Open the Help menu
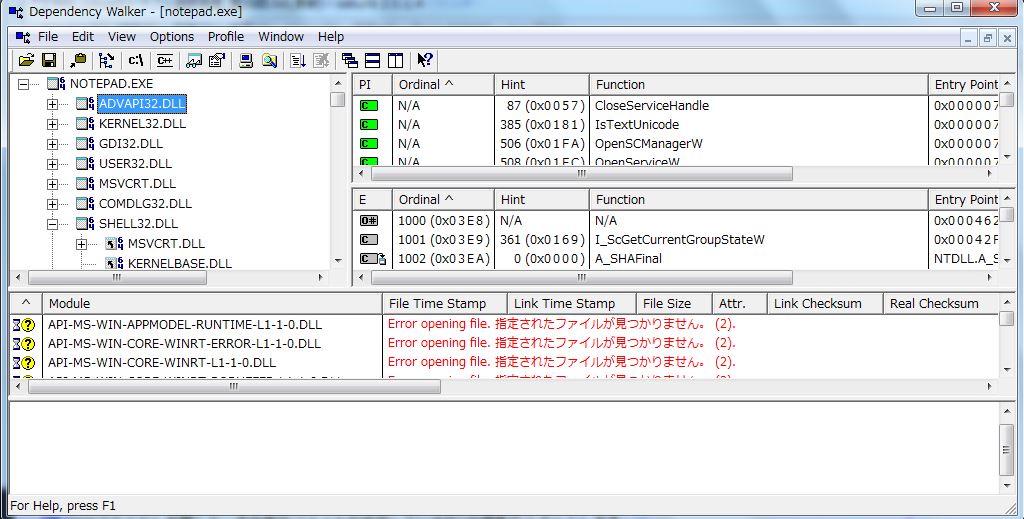1024x519 pixels. pos(331,37)
